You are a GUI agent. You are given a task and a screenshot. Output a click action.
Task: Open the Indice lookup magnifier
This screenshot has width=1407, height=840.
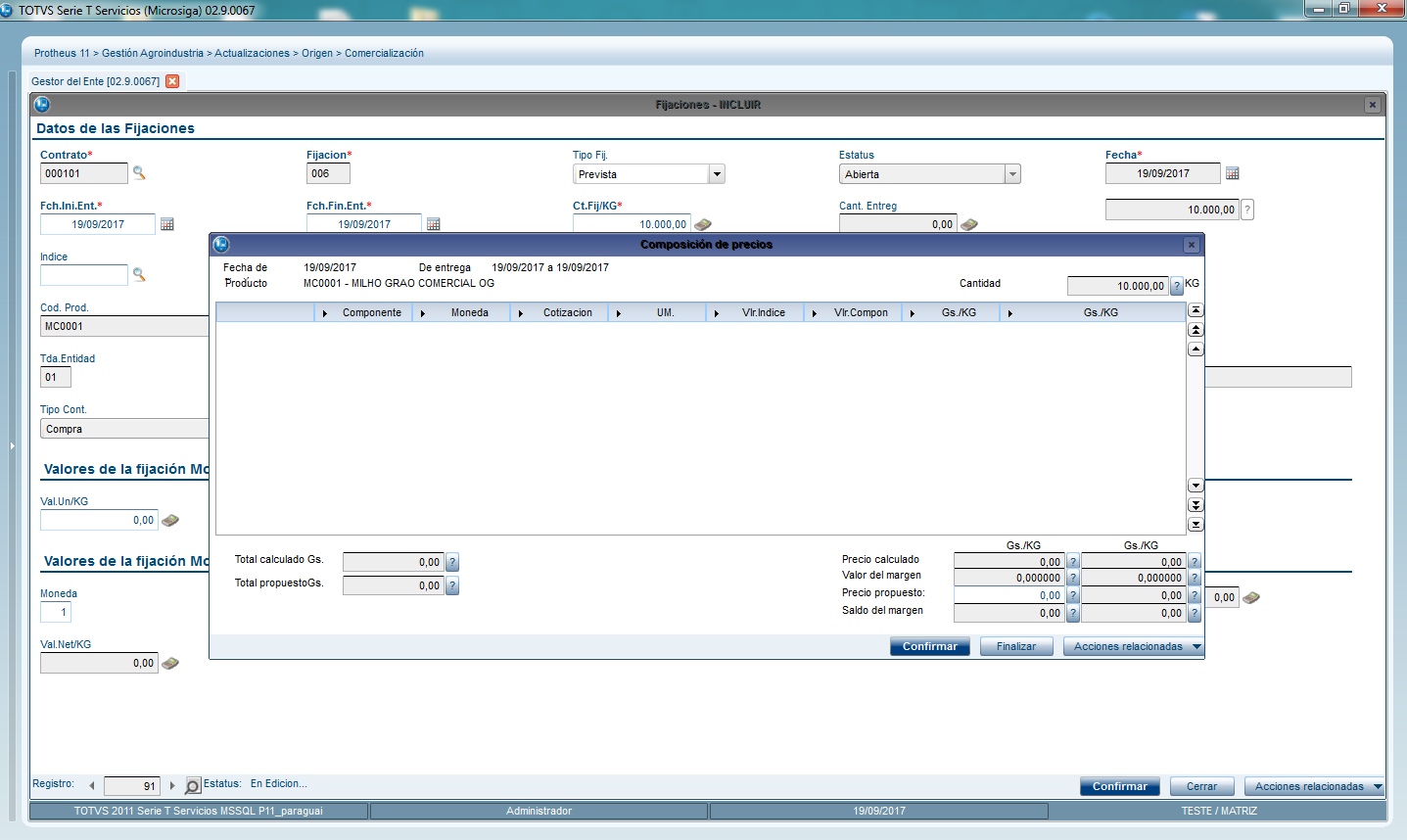click(x=139, y=274)
